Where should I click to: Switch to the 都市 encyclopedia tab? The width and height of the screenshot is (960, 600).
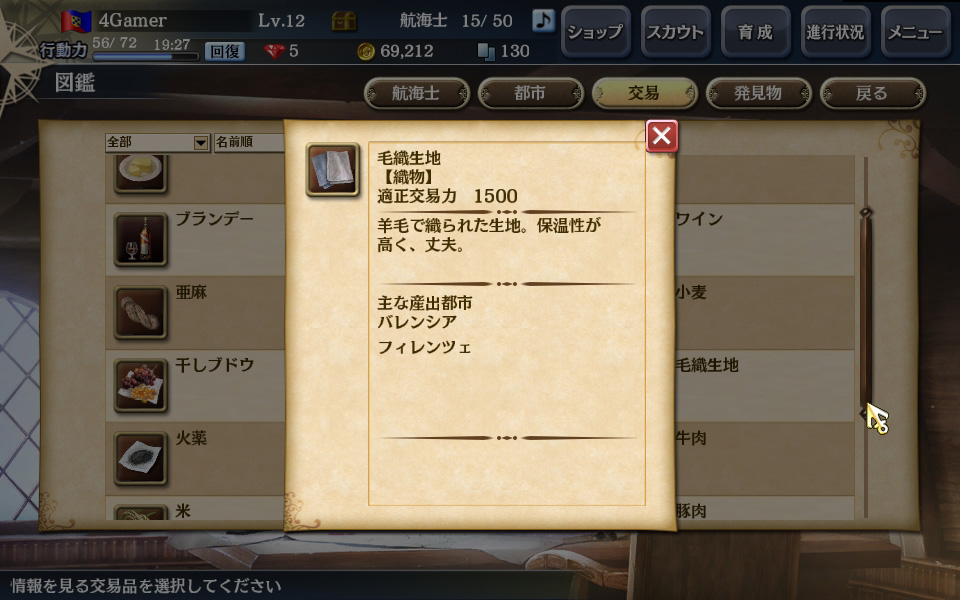[x=530, y=94]
